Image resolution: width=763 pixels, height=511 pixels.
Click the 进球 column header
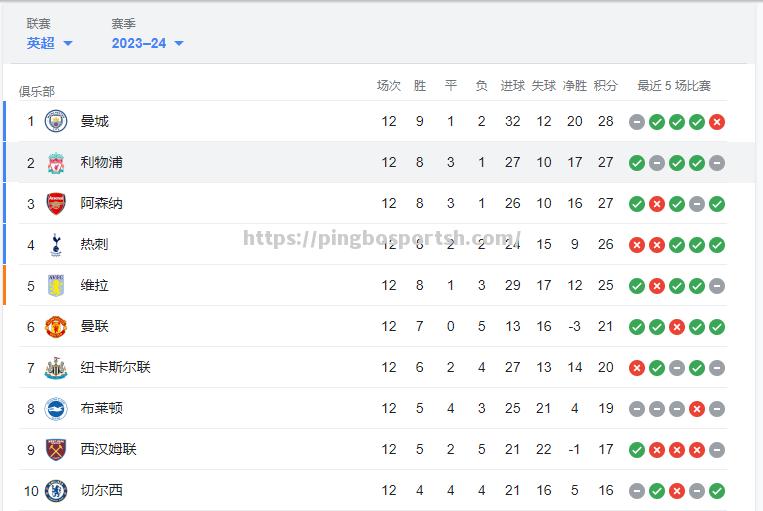[513, 86]
